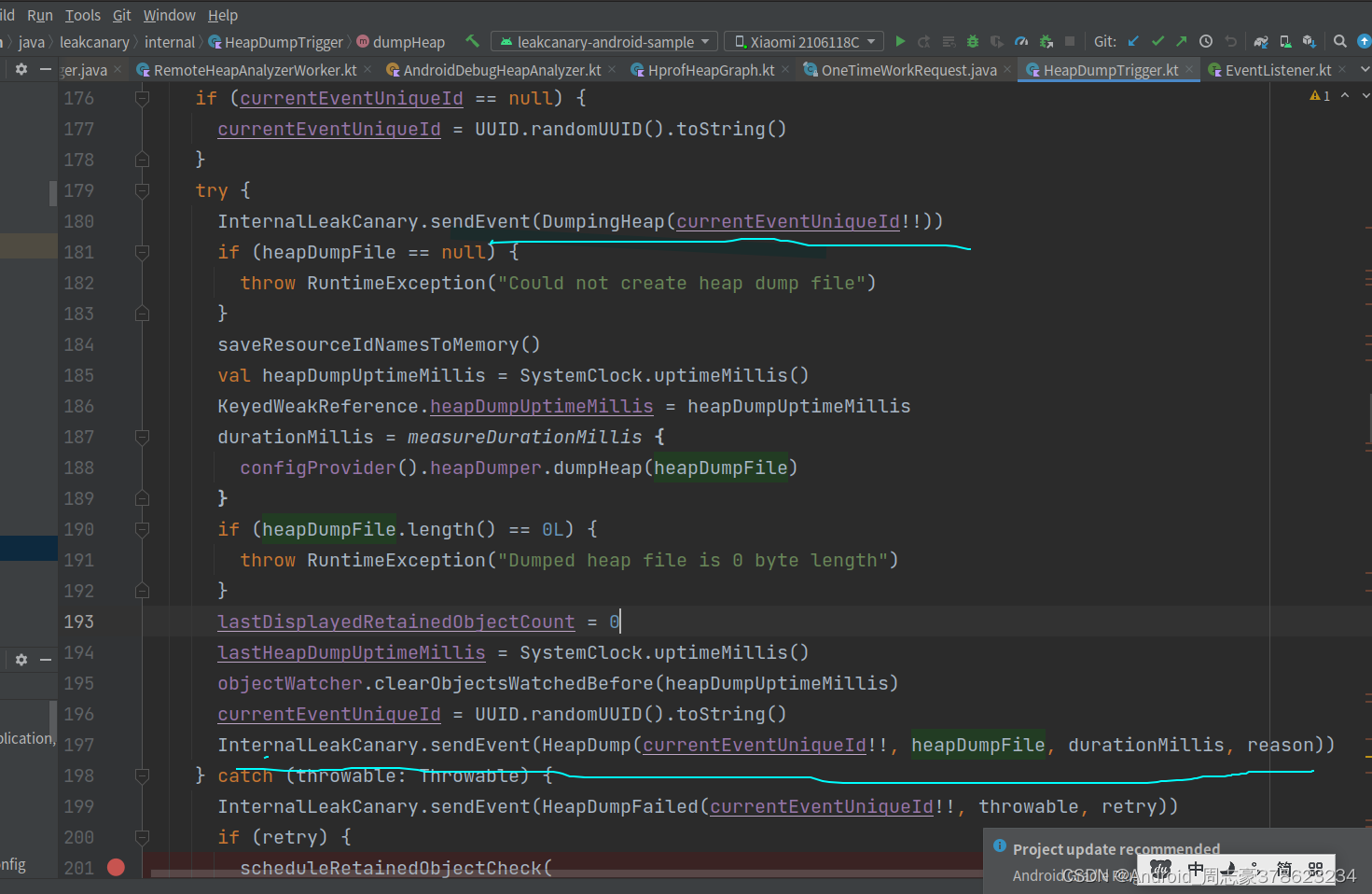The width and height of the screenshot is (1372, 894).
Task: Click the Stop square icon
Action: click(1070, 41)
